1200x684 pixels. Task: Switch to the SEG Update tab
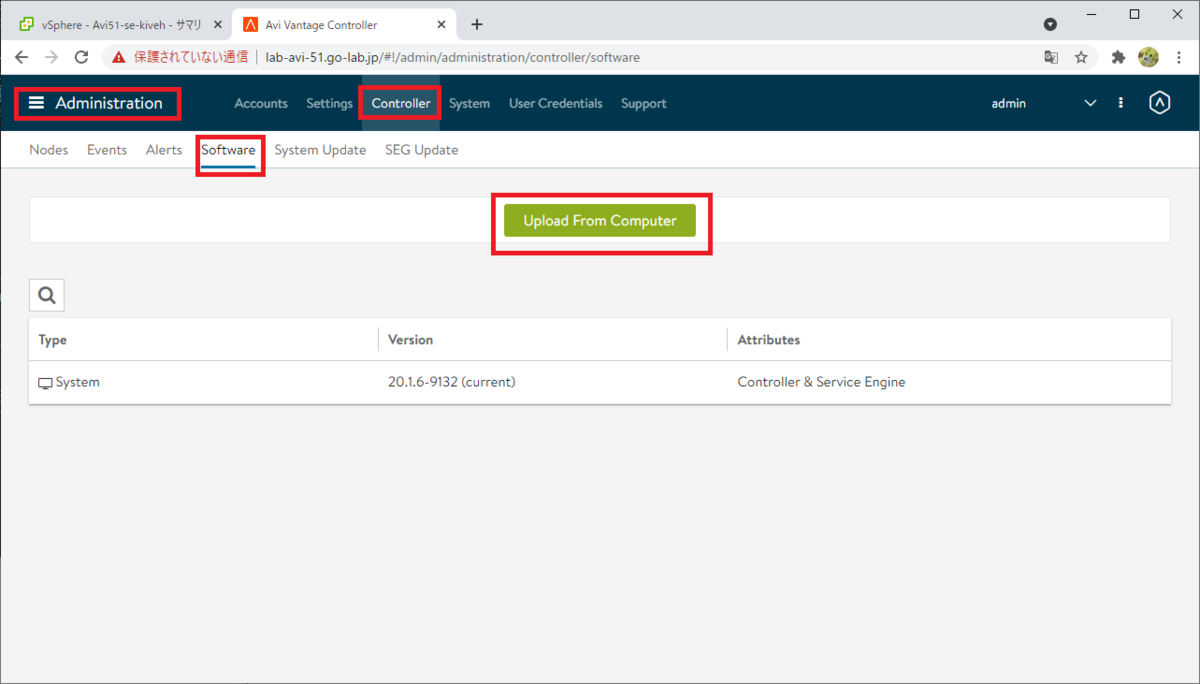[421, 150]
